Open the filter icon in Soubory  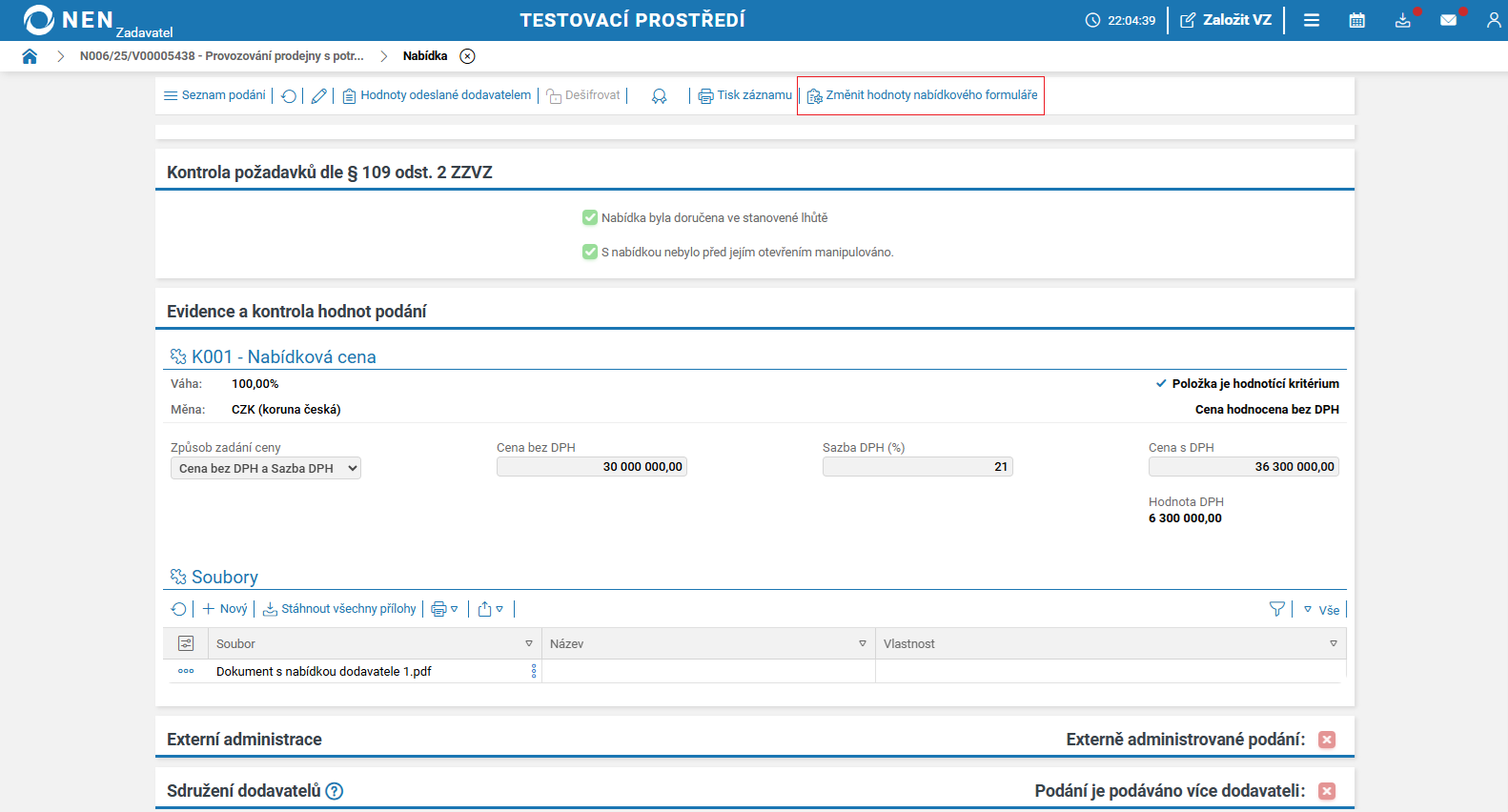[x=1277, y=609]
